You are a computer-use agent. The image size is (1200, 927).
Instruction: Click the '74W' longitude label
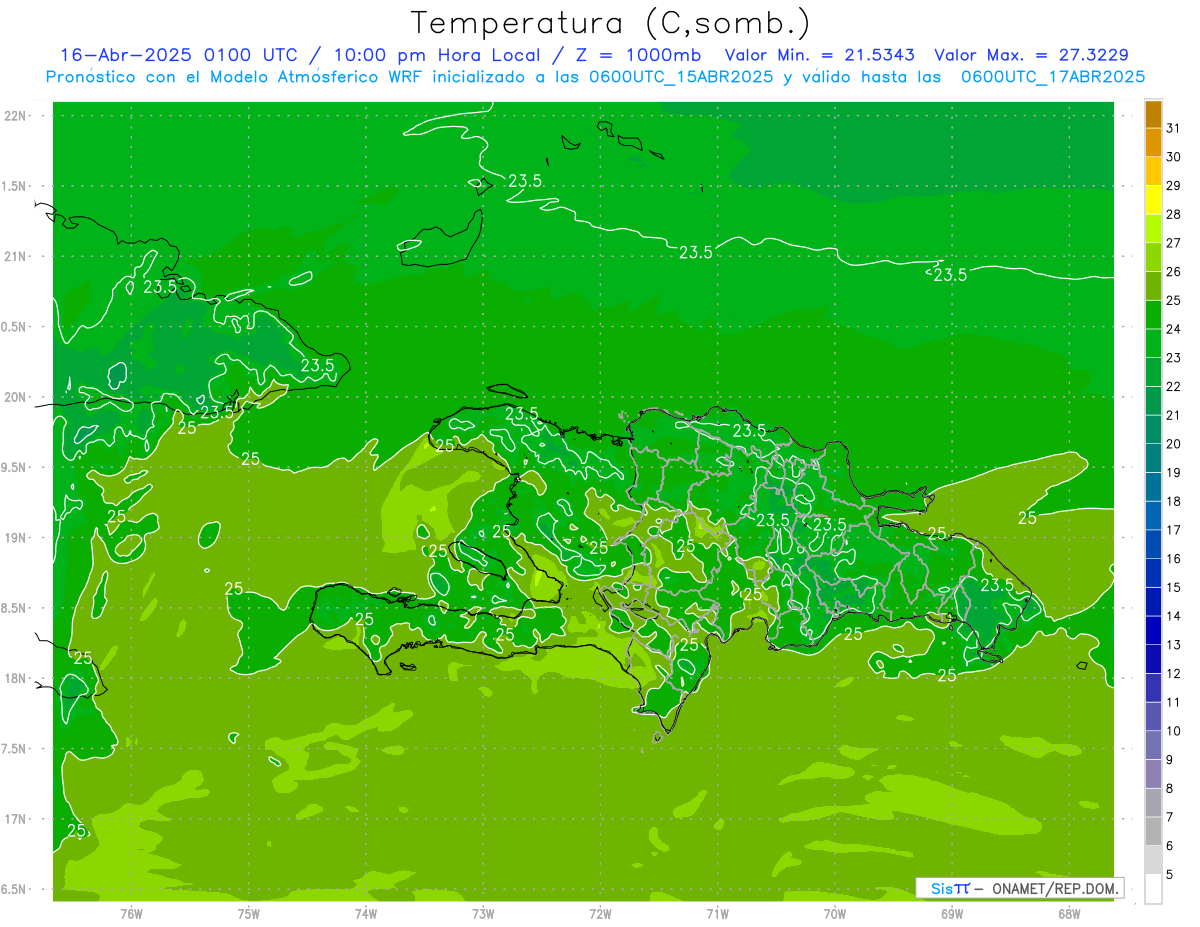(x=366, y=914)
